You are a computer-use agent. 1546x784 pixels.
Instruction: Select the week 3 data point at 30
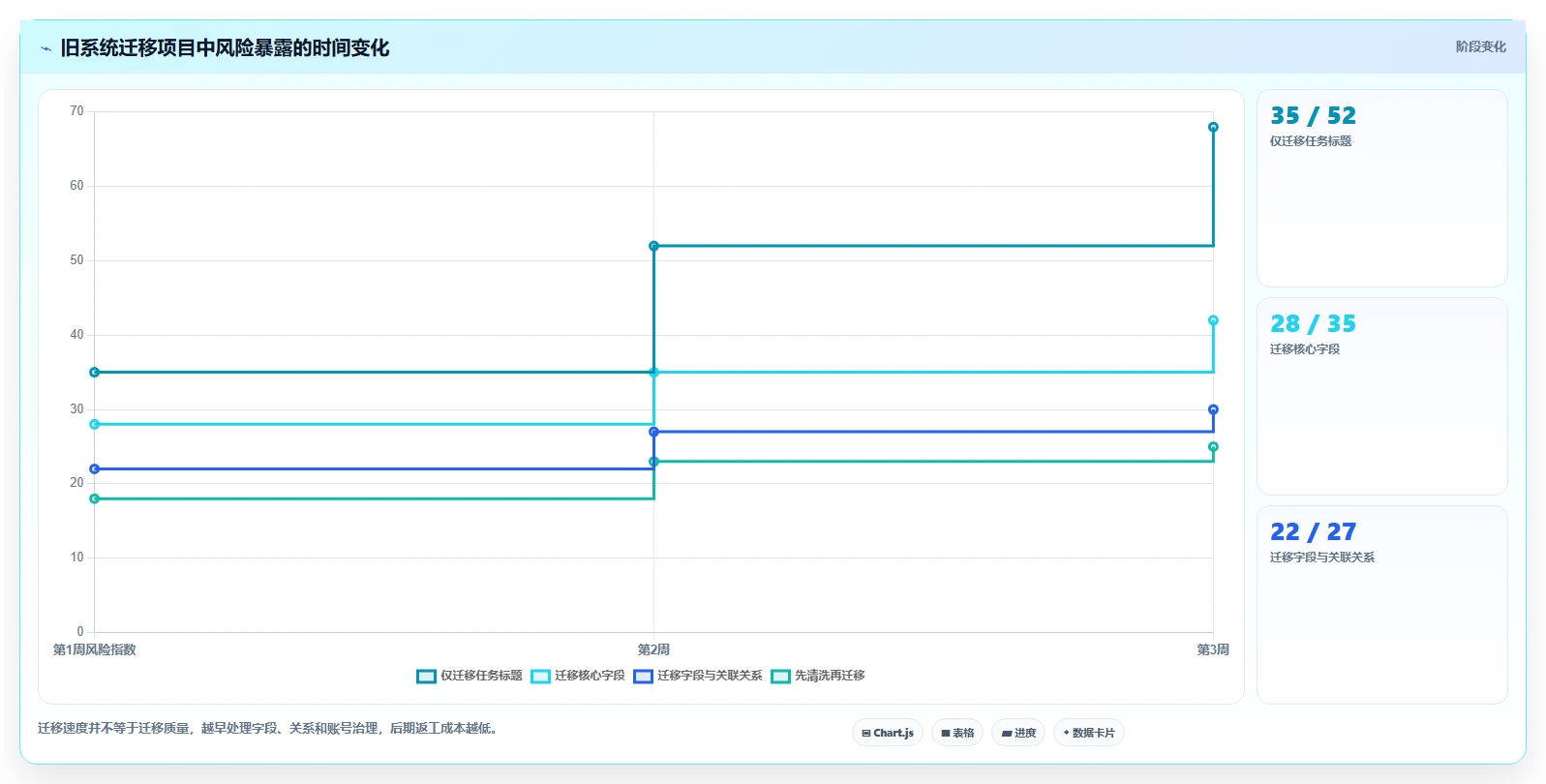(x=1213, y=409)
